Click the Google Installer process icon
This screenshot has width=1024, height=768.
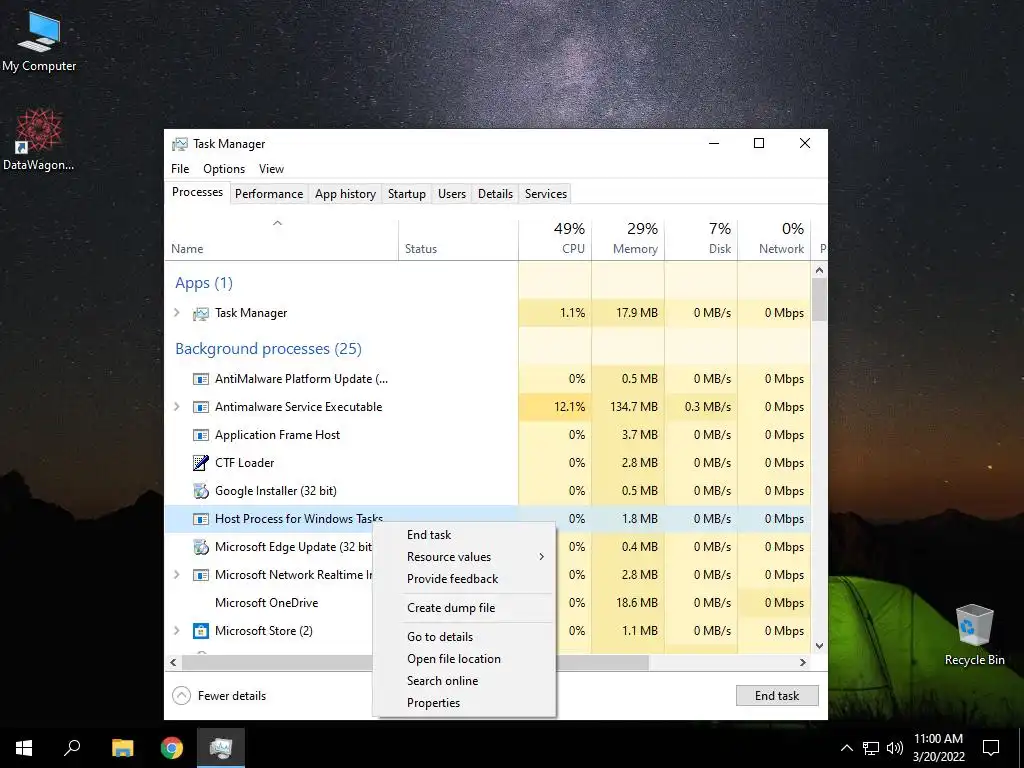tap(200, 491)
